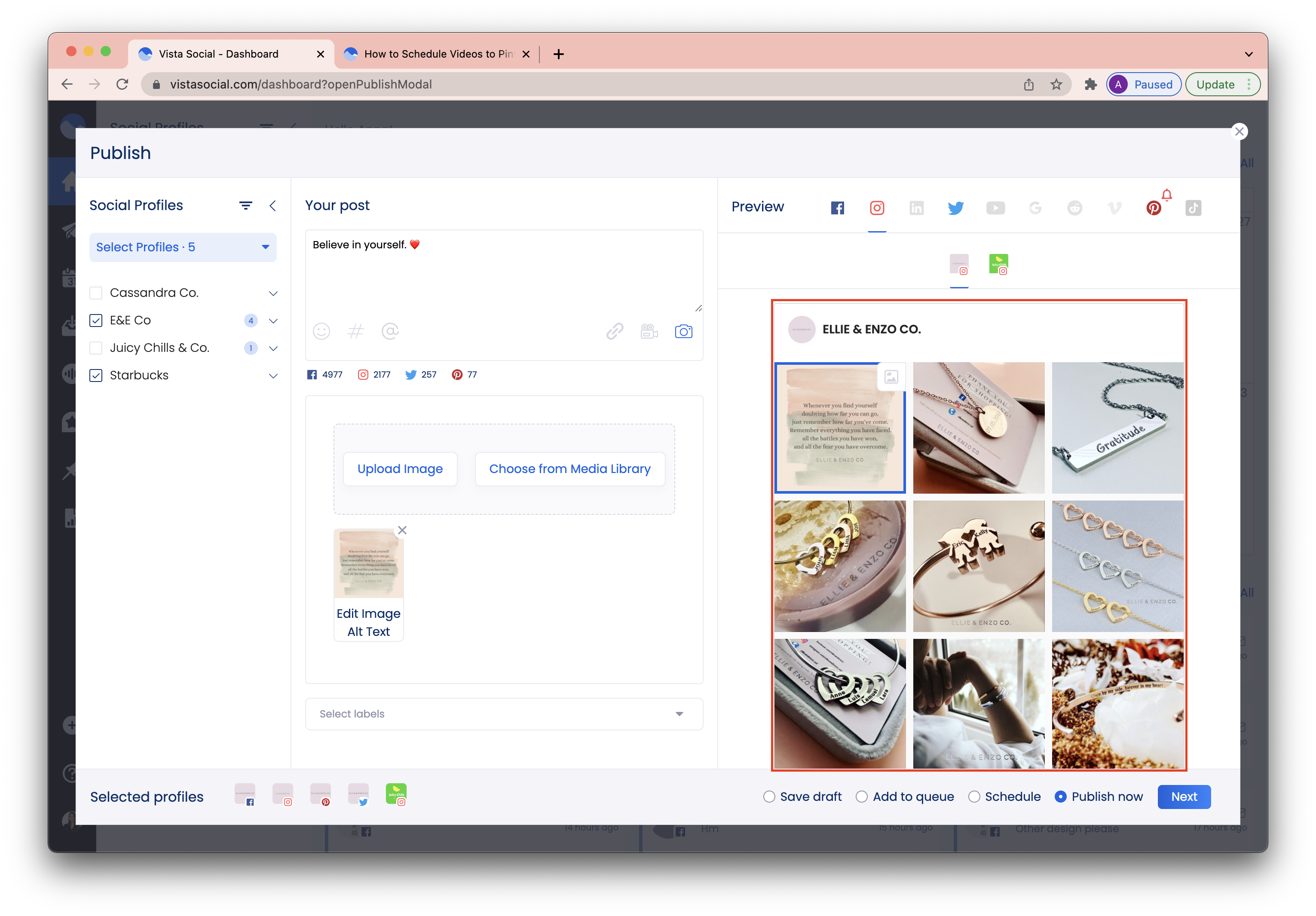1316x916 pixels.
Task: Select Save draft radio button
Action: click(x=769, y=797)
